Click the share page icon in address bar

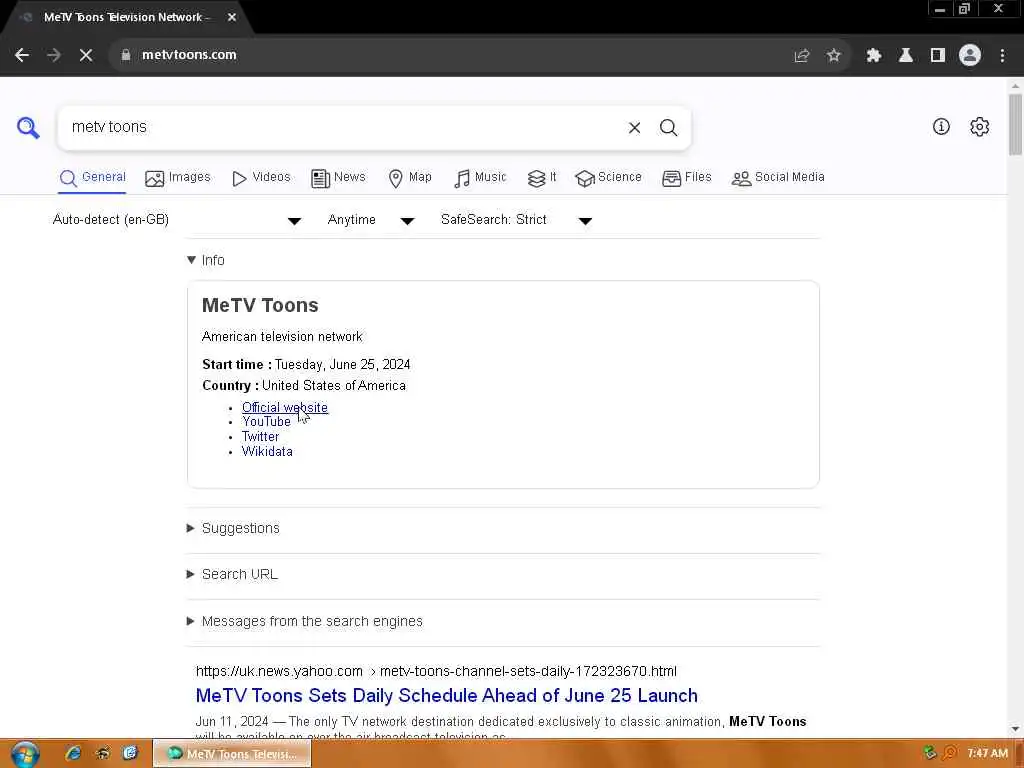pyautogui.click(x=801, y=56)
